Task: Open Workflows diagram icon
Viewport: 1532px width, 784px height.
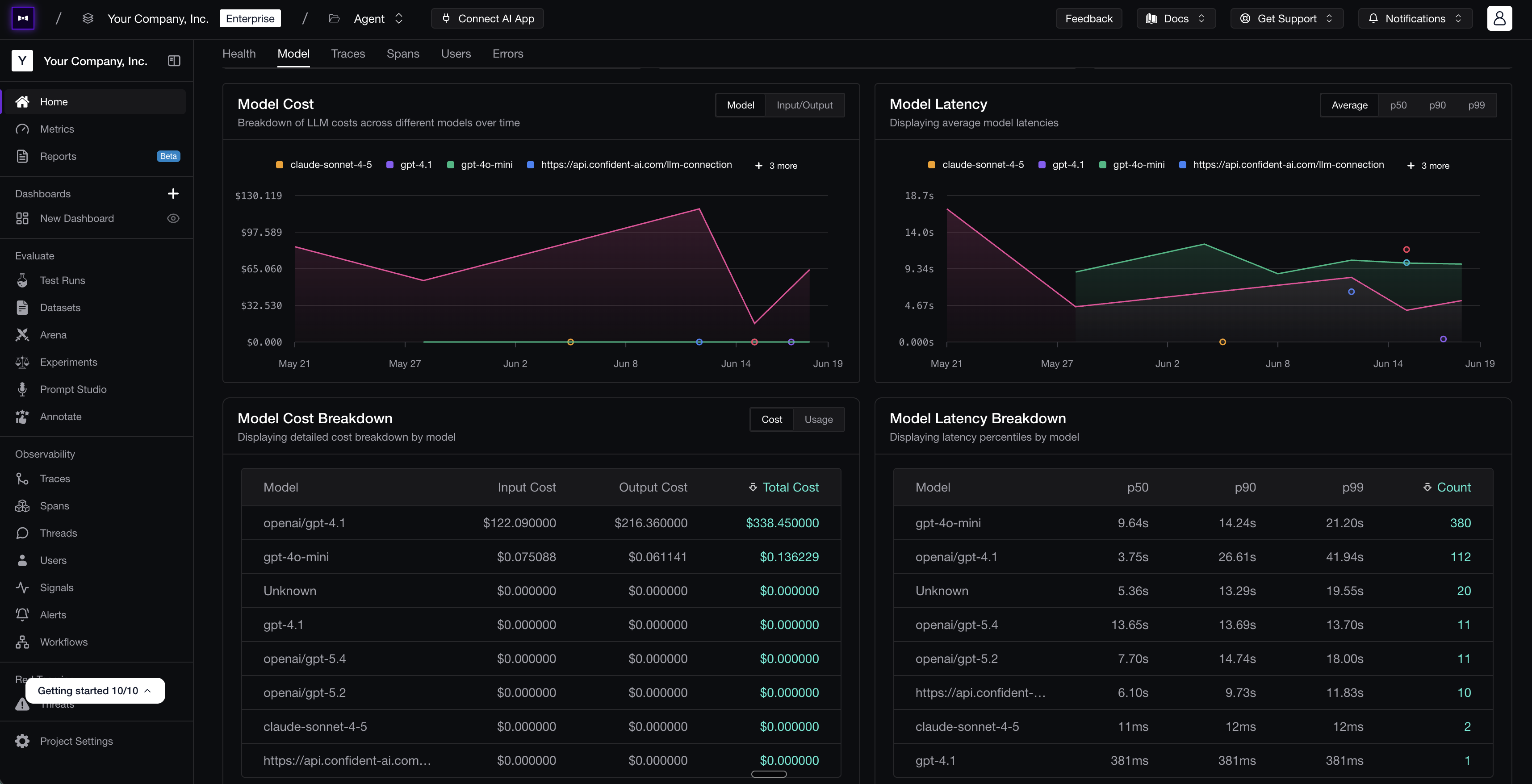Action: [22, 642]
